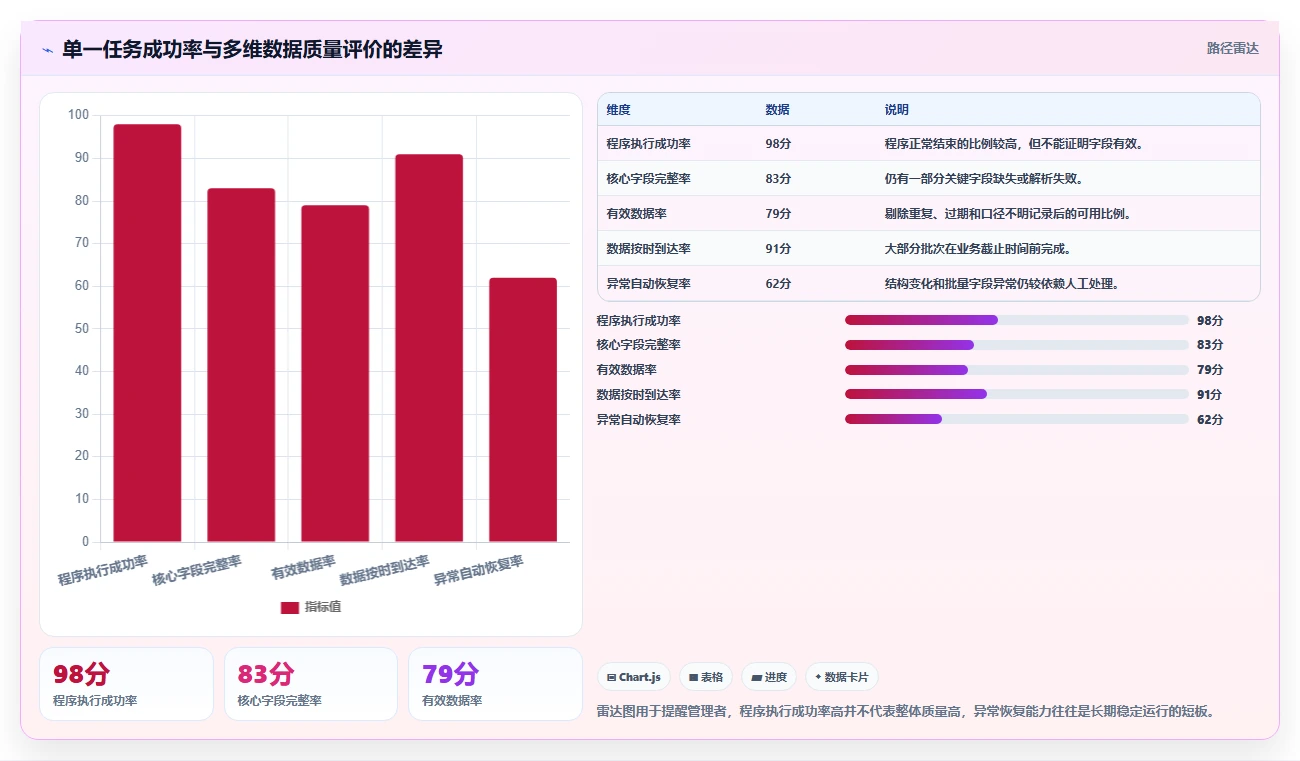Click the 异常自动恢复率 x-axis label
The width and height of the screenshot is (1300, 761).
pyautogui.click(x=479, y=572)
